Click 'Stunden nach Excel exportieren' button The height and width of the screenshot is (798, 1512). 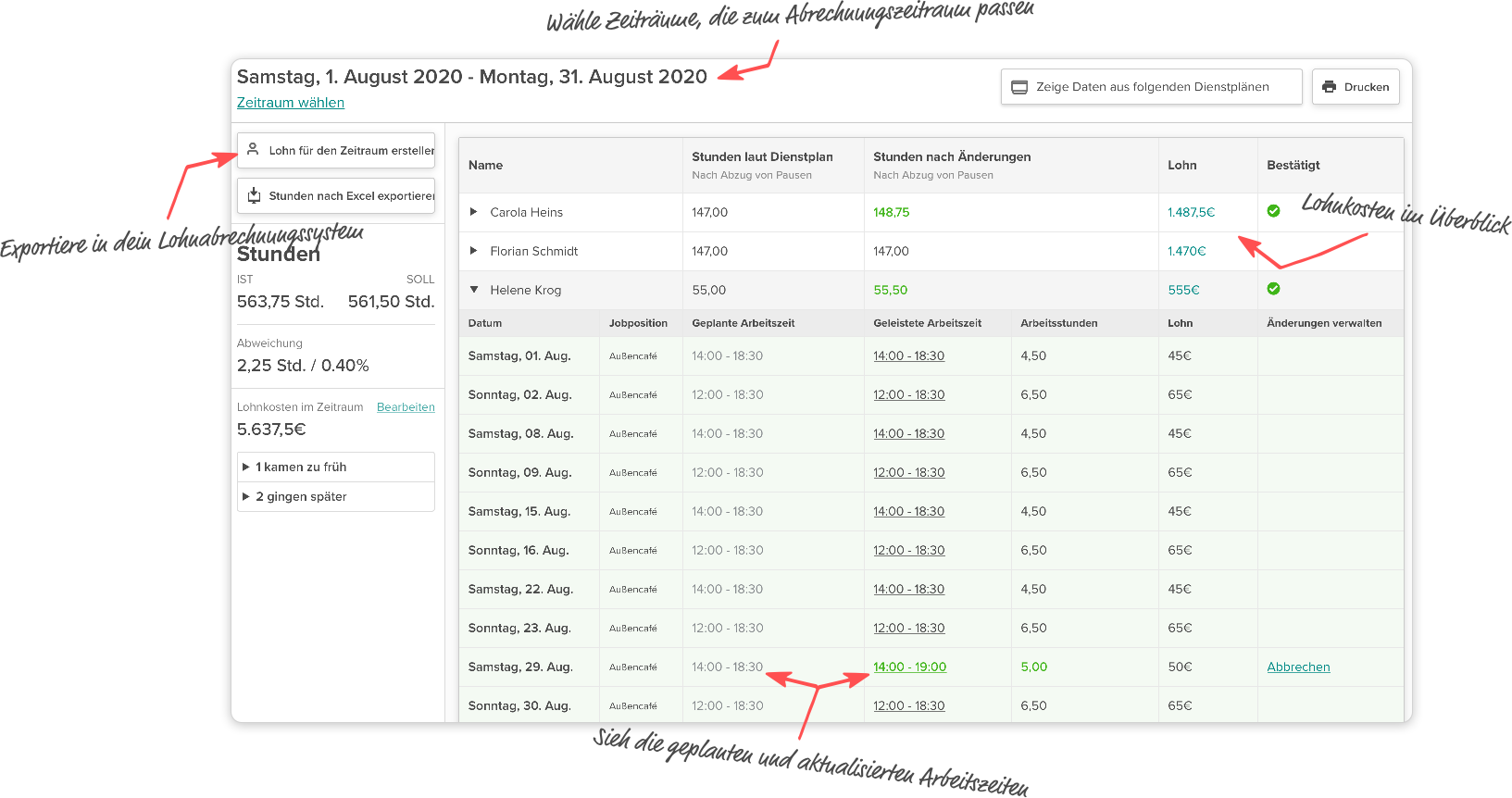pyautogui.click(x=336, y=195)
